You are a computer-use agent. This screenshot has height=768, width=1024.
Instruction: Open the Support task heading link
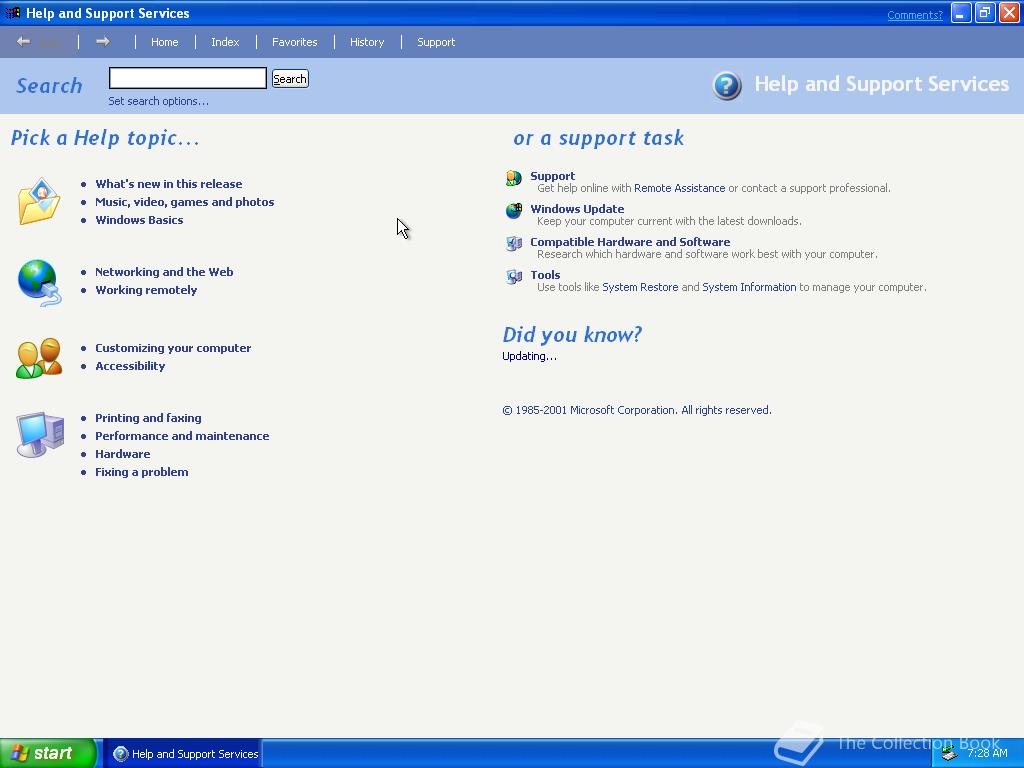[552, 176]
